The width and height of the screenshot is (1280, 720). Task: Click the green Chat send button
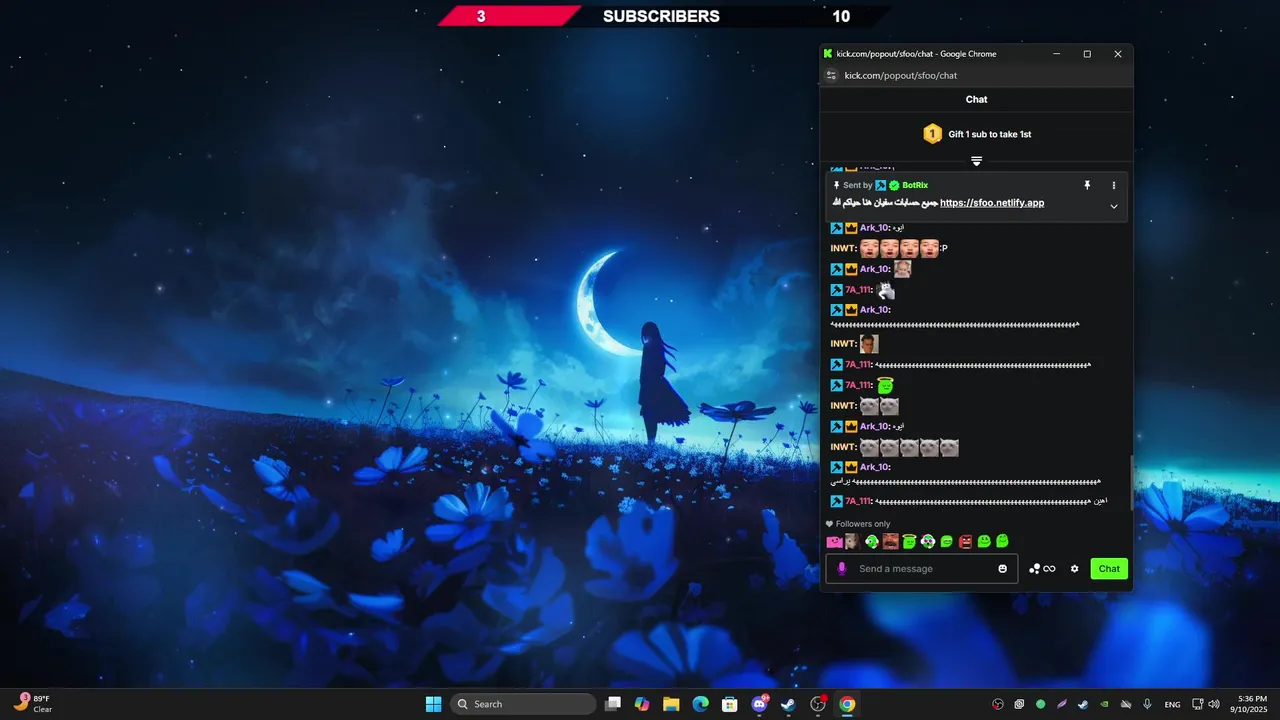pos(1109,568)
